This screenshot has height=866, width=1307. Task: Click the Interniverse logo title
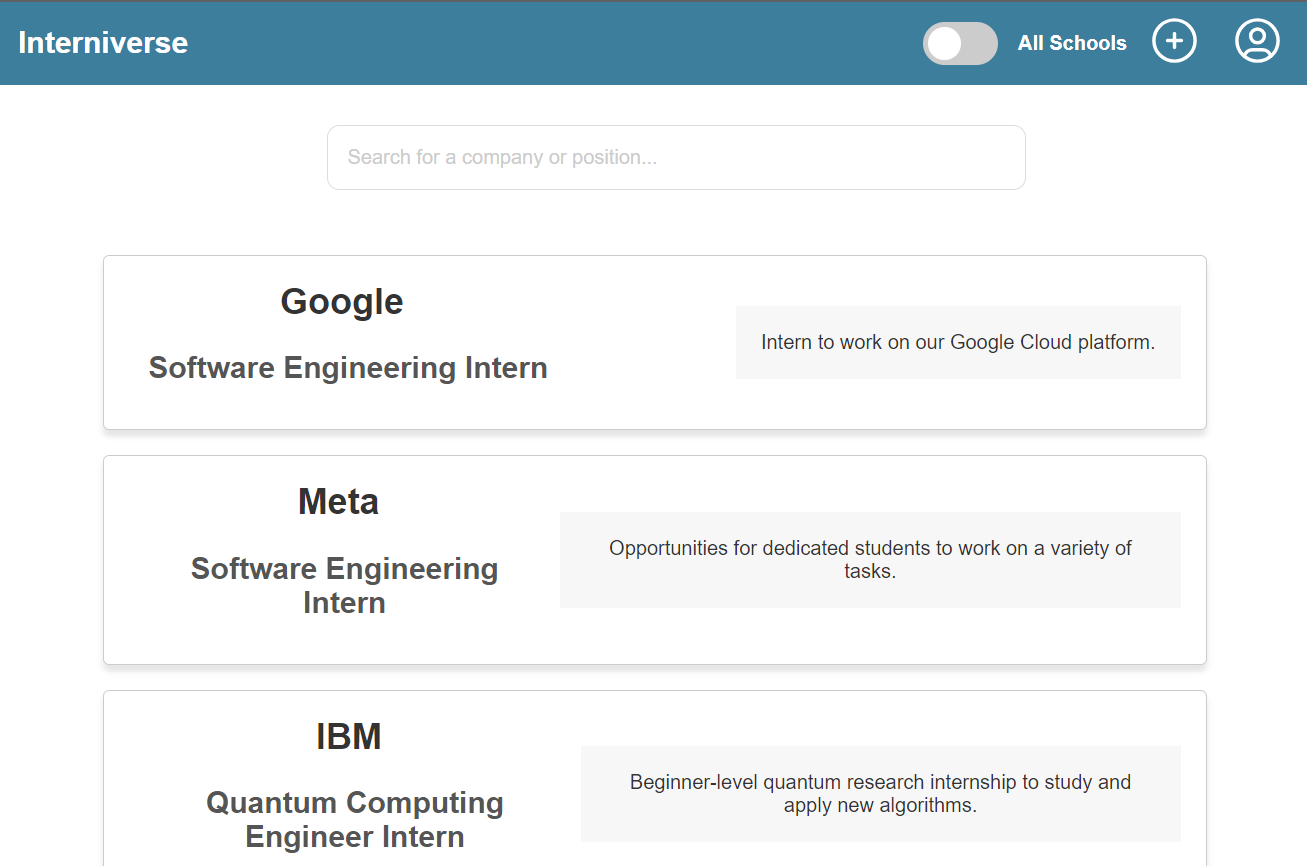click(103, 43)
